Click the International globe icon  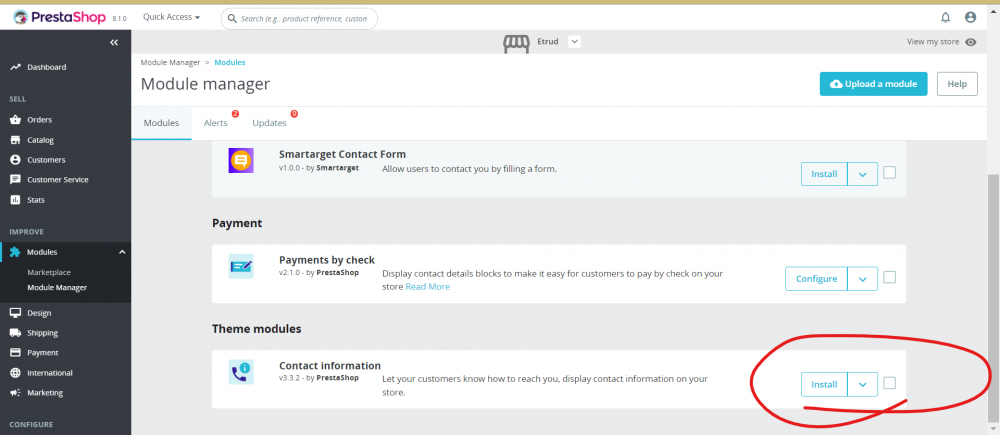15,372
